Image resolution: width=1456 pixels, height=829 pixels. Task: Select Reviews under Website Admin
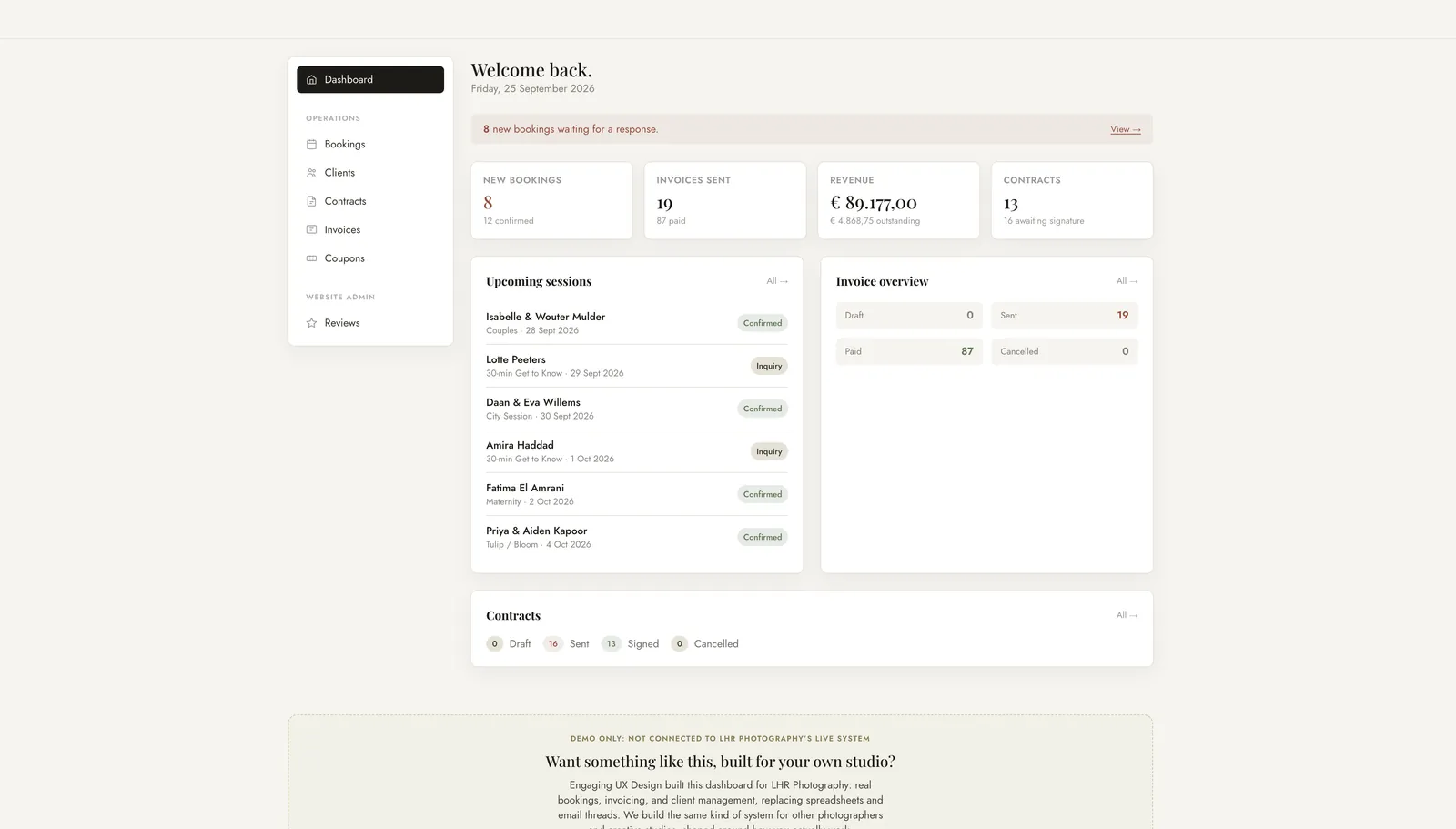coord(370,323)
